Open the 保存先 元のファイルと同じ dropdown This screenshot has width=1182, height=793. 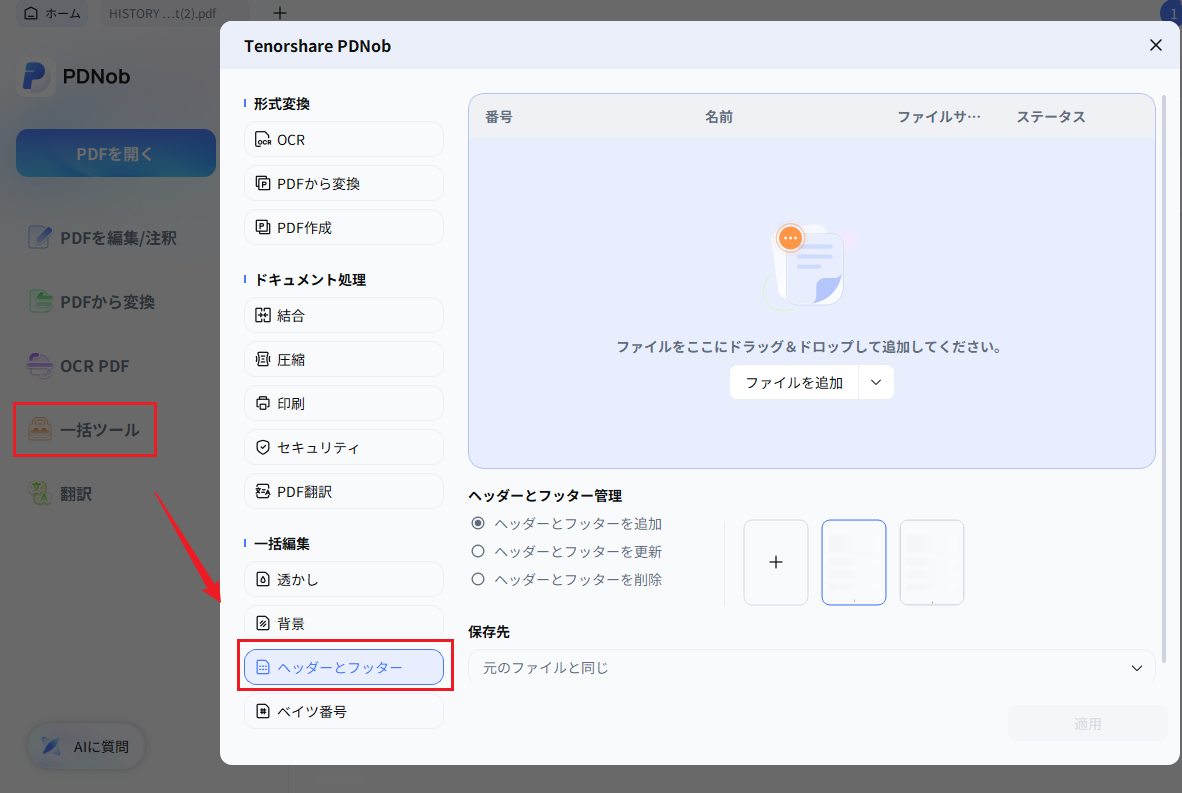(812, 668)
